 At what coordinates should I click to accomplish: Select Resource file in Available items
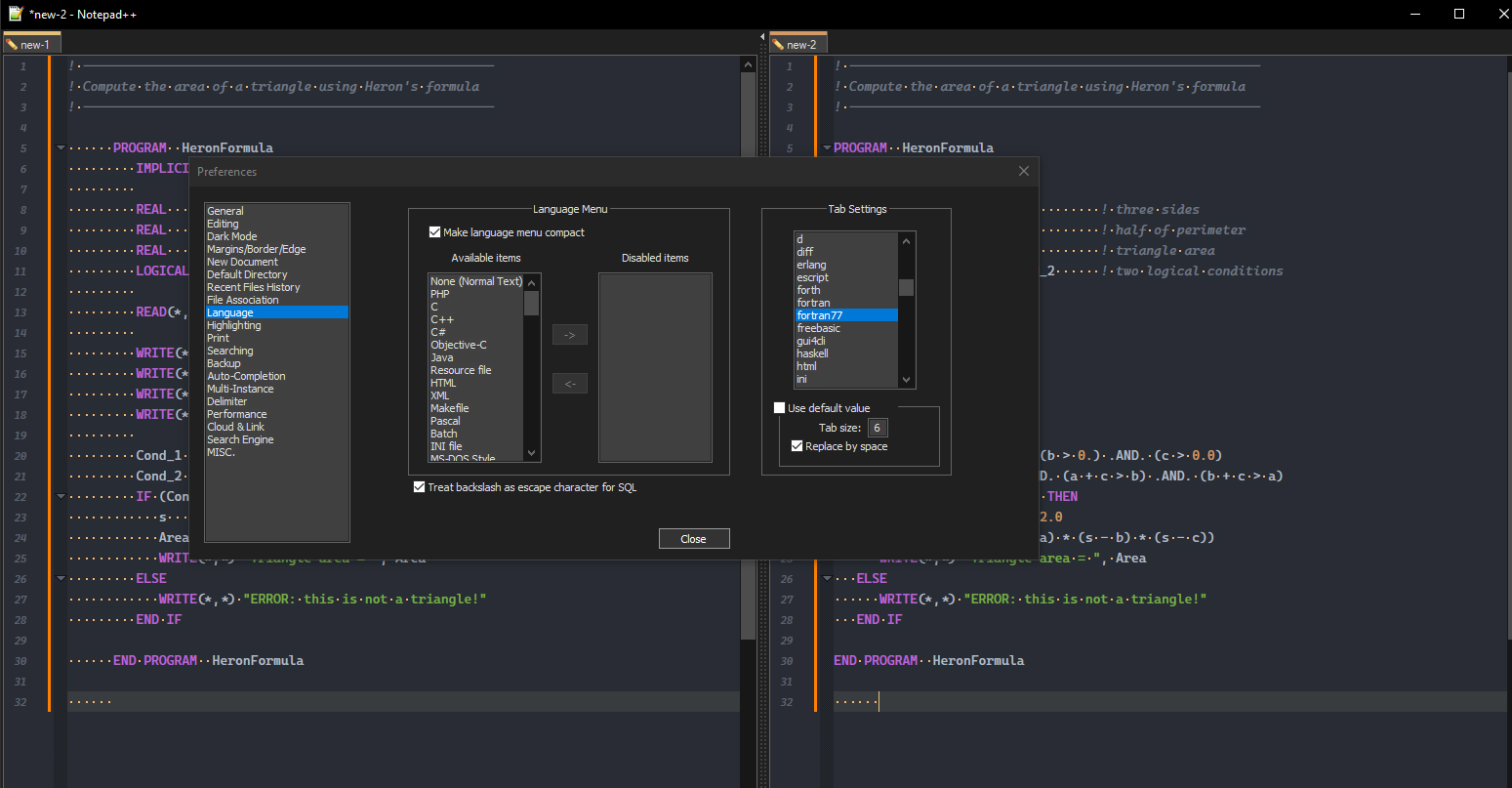pos(476,370)
